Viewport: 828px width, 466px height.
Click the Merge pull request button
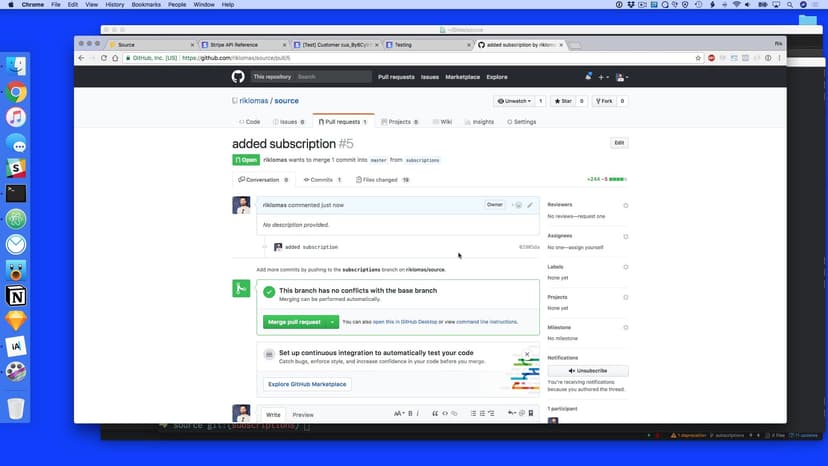(x=294, y=322)
